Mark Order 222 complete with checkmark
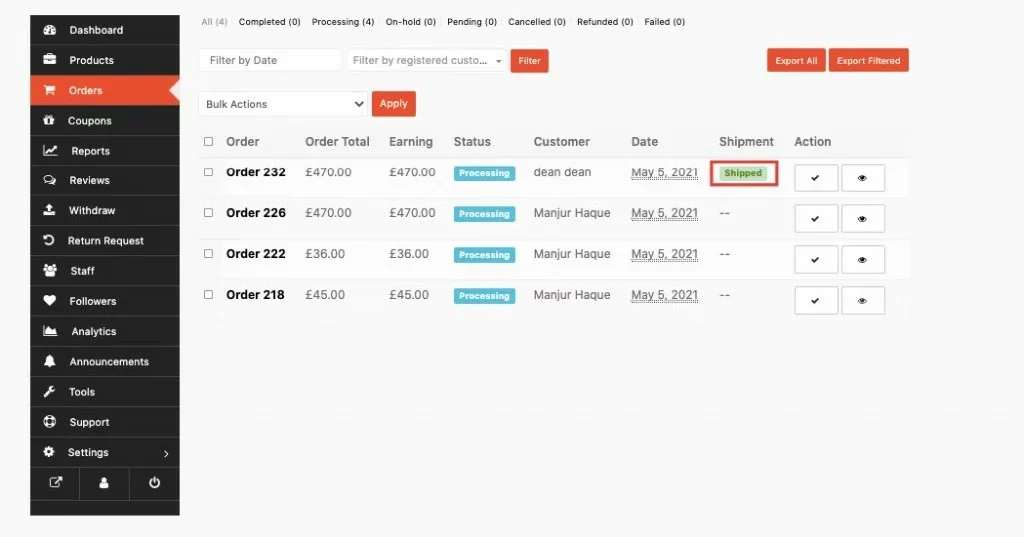Viewport: 1024px width, 537px height. click(816, 260)
